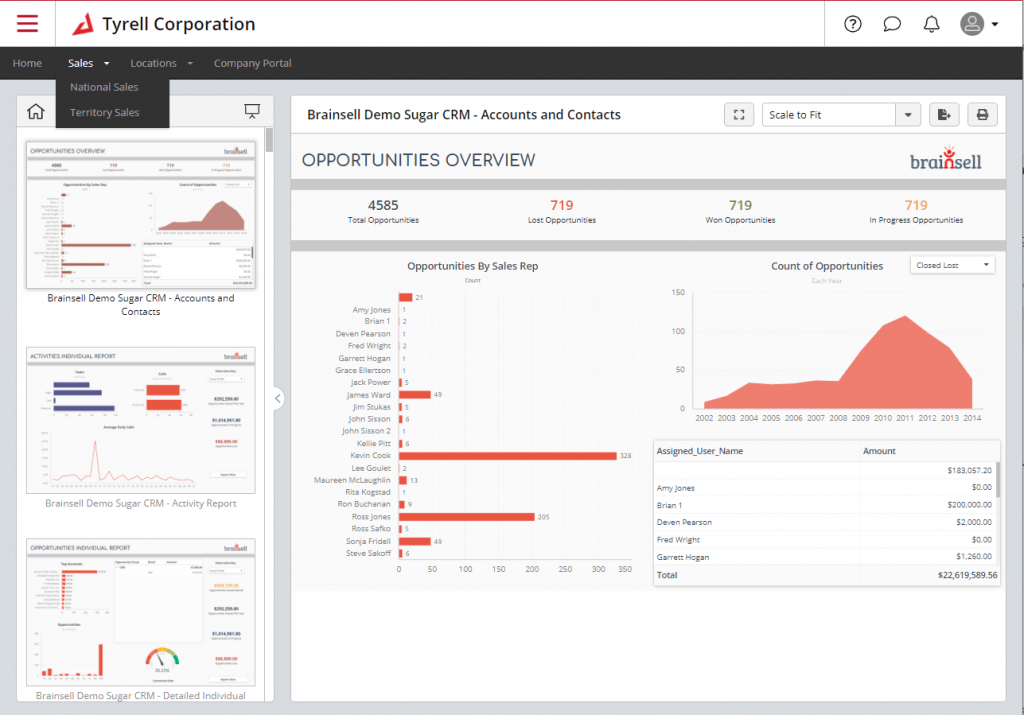The width and height of the screenshot is (1024, 715).
Task: Select the Garrett Hogan table row
Action: click(x=824, y=557)
